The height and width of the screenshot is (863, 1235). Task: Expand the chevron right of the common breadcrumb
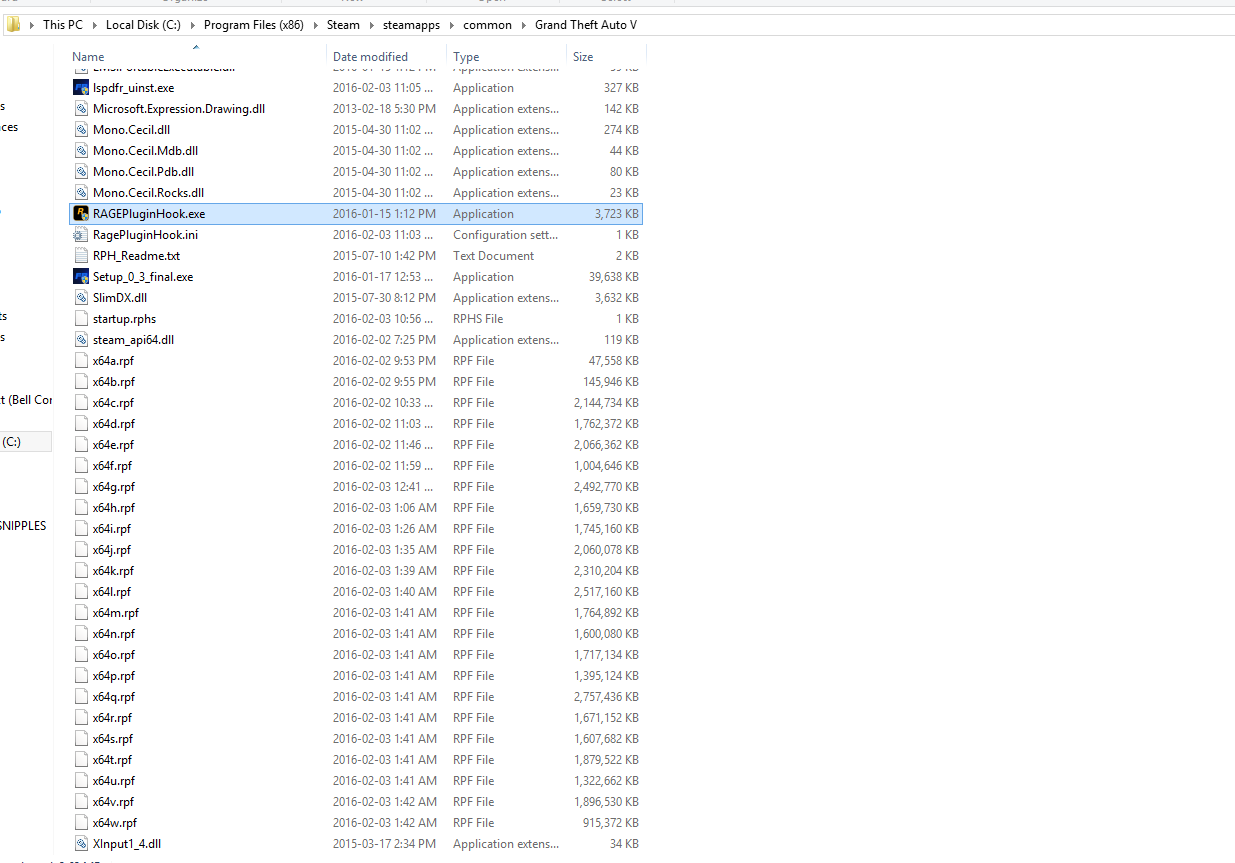[x=523, y=25]
